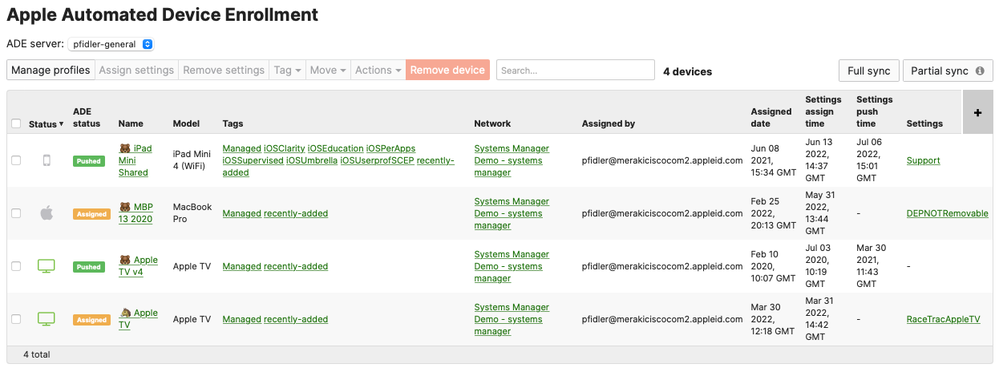Click recently-added tag in RaceTracAppleTV row
This screenshot has height=368, width=999.
[296, 319]
